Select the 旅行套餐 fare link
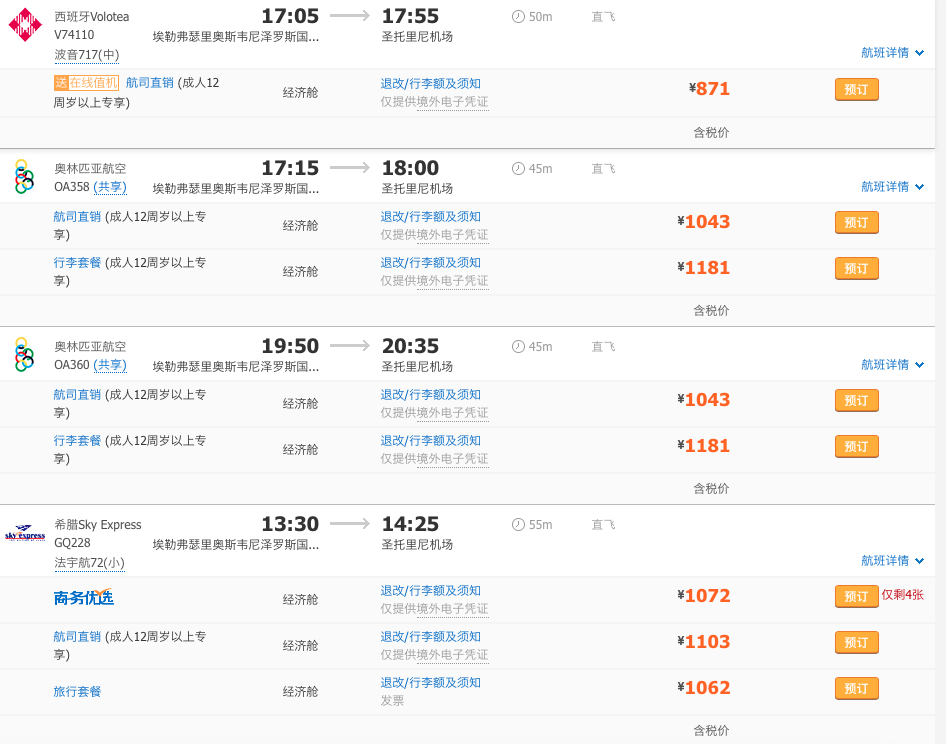The height and width of the screenshot is (744, 946). coord(77,691)
